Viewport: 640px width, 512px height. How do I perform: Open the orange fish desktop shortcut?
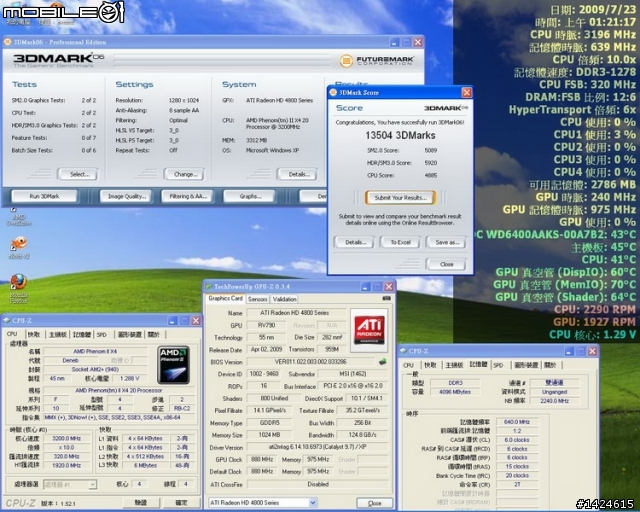(18, 247)
